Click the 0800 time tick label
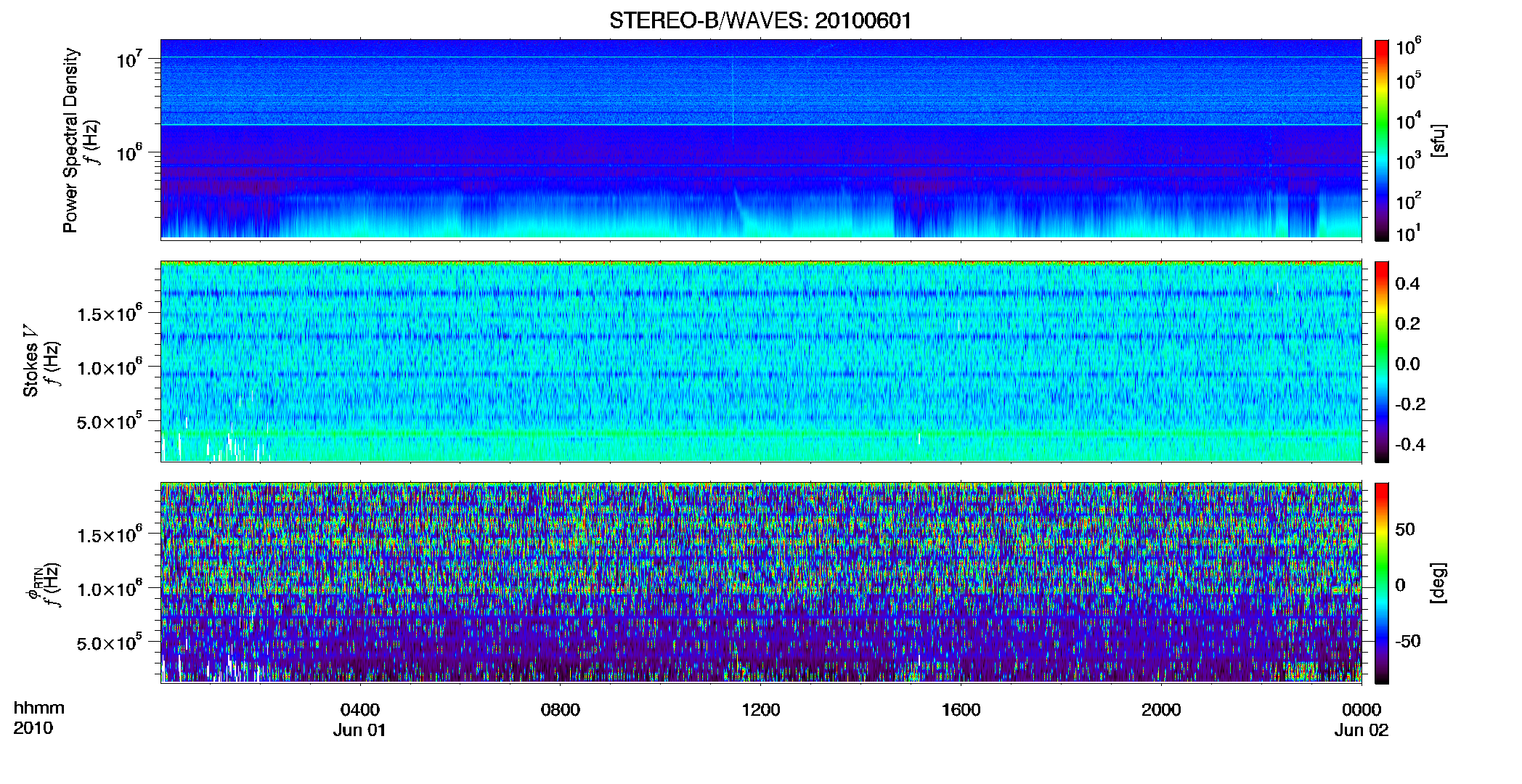Viewport: 1522px width, 784px height. 561,709
